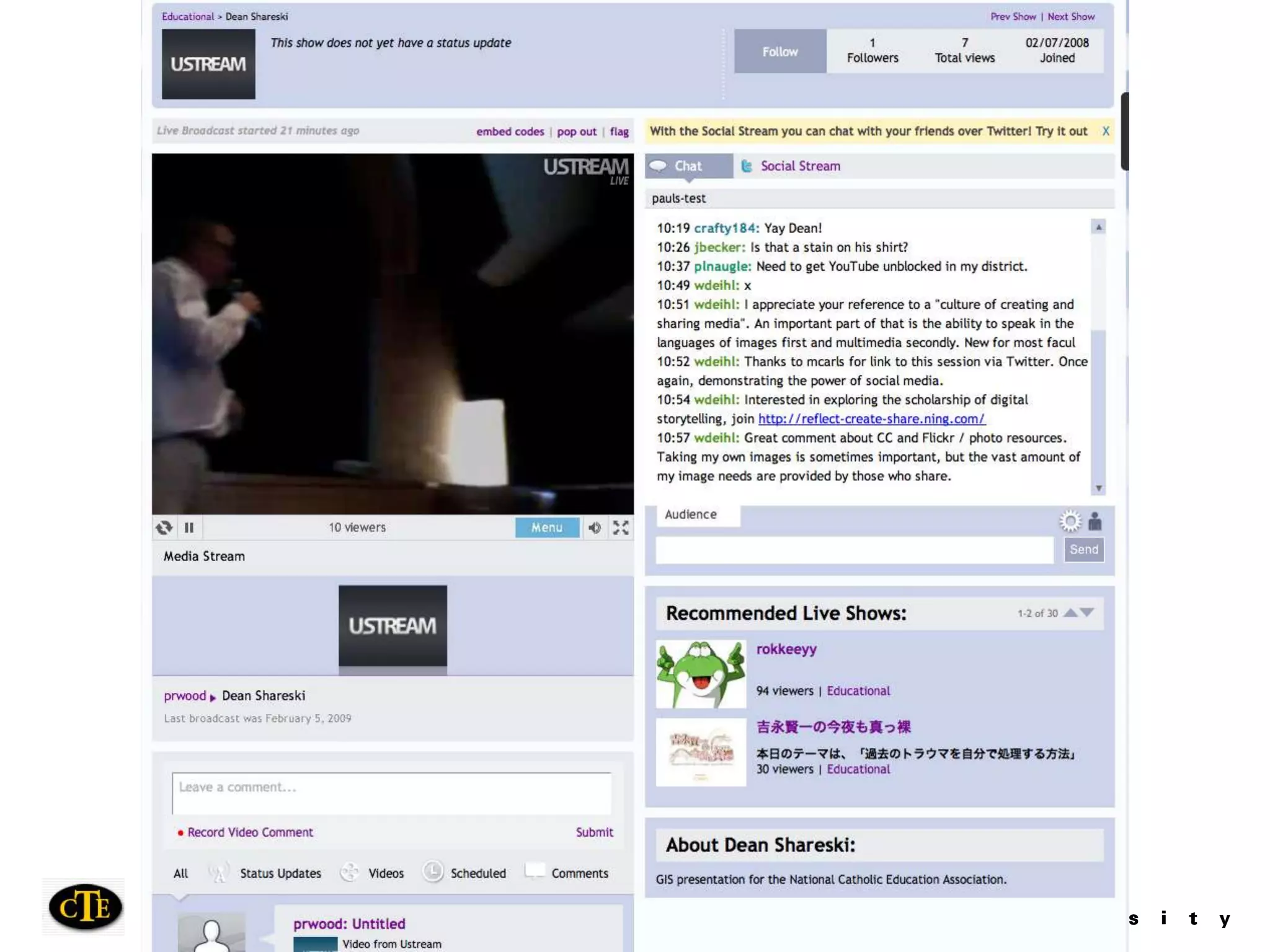Click the refresh stream icon
The height and width of the screenshot is (952, 1270).
click(x=164, y=527)
